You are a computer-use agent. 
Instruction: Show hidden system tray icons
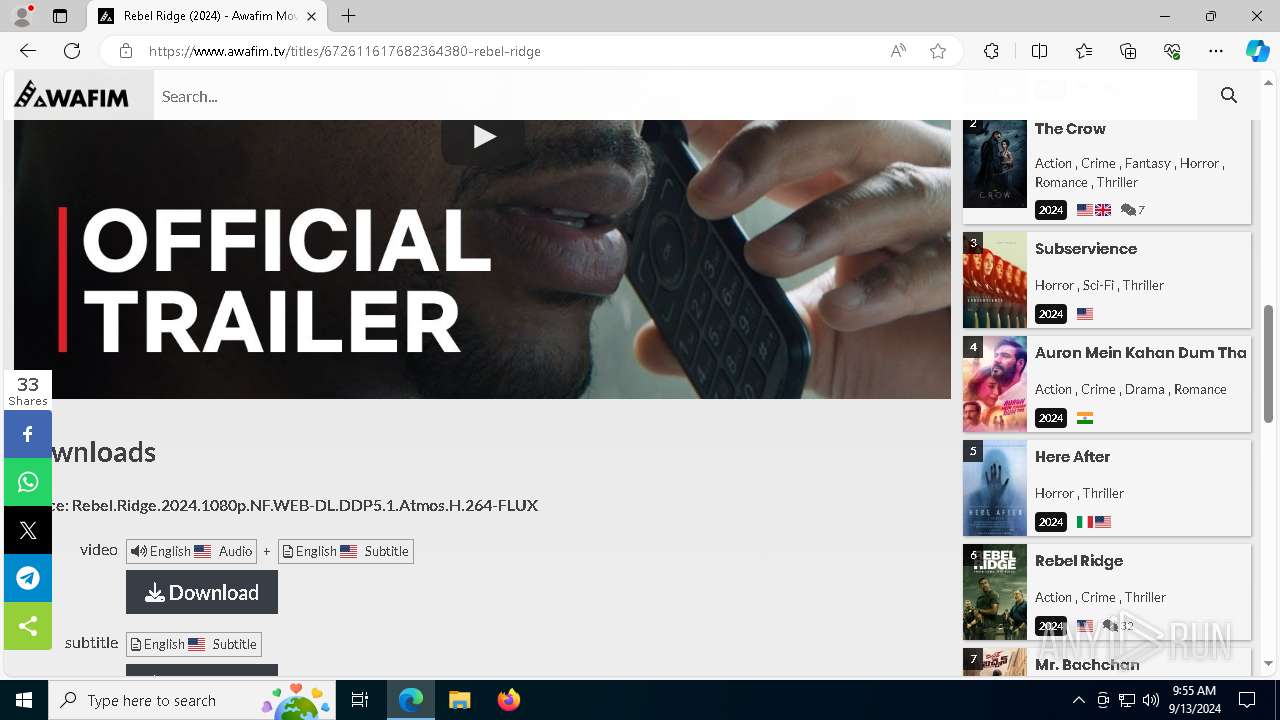pyautogui.click(x=1078, y=700)
